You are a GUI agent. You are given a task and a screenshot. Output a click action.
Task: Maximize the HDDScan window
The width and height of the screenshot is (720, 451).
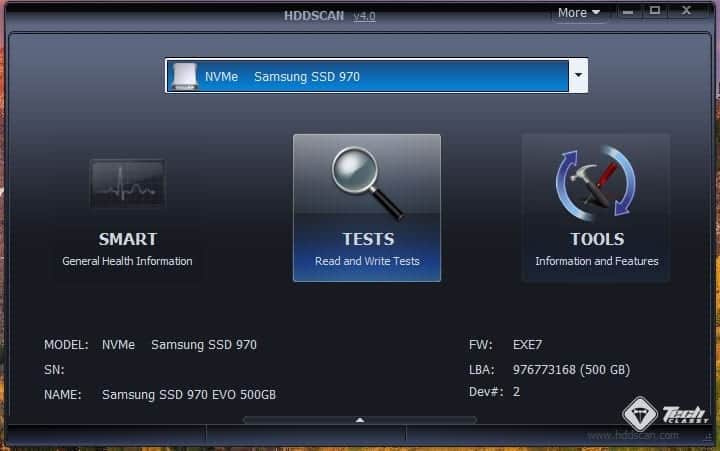(655, 11)
